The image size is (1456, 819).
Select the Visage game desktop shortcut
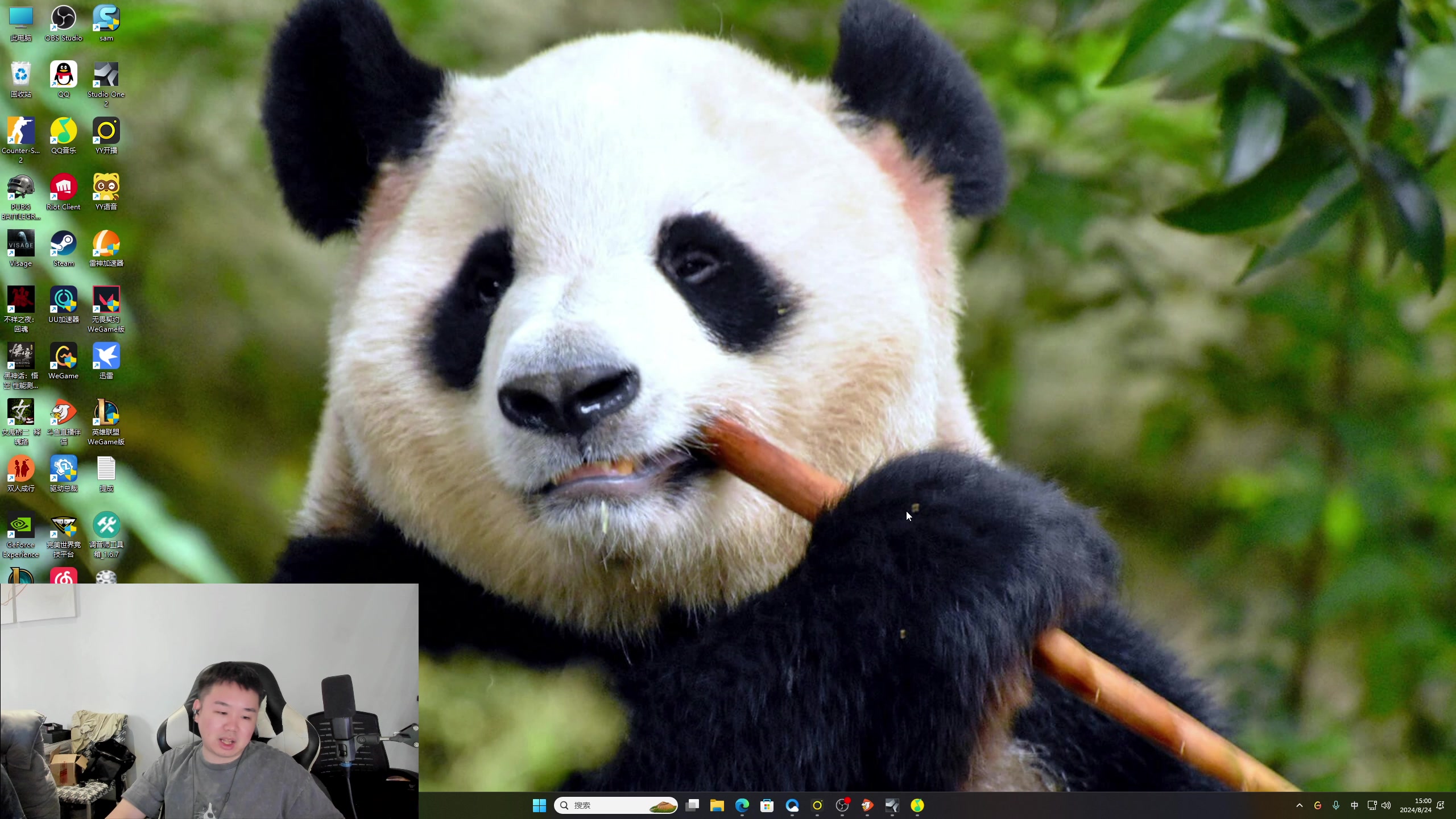[x=21, y=249]
